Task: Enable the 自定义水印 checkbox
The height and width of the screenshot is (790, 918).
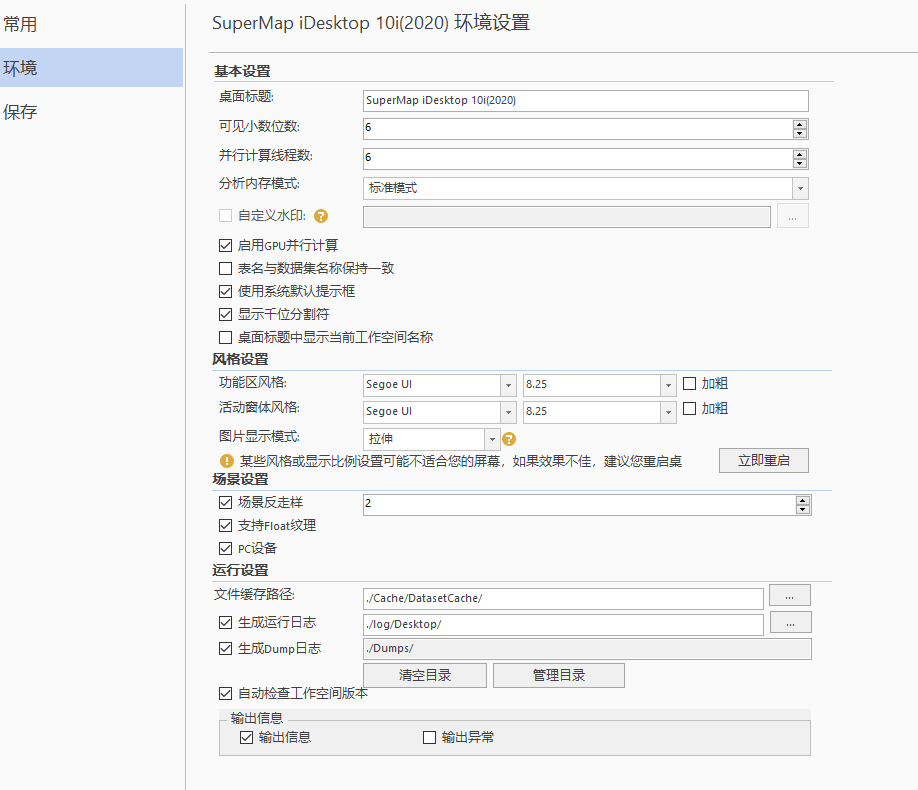Action: click(x=225, y=216)
